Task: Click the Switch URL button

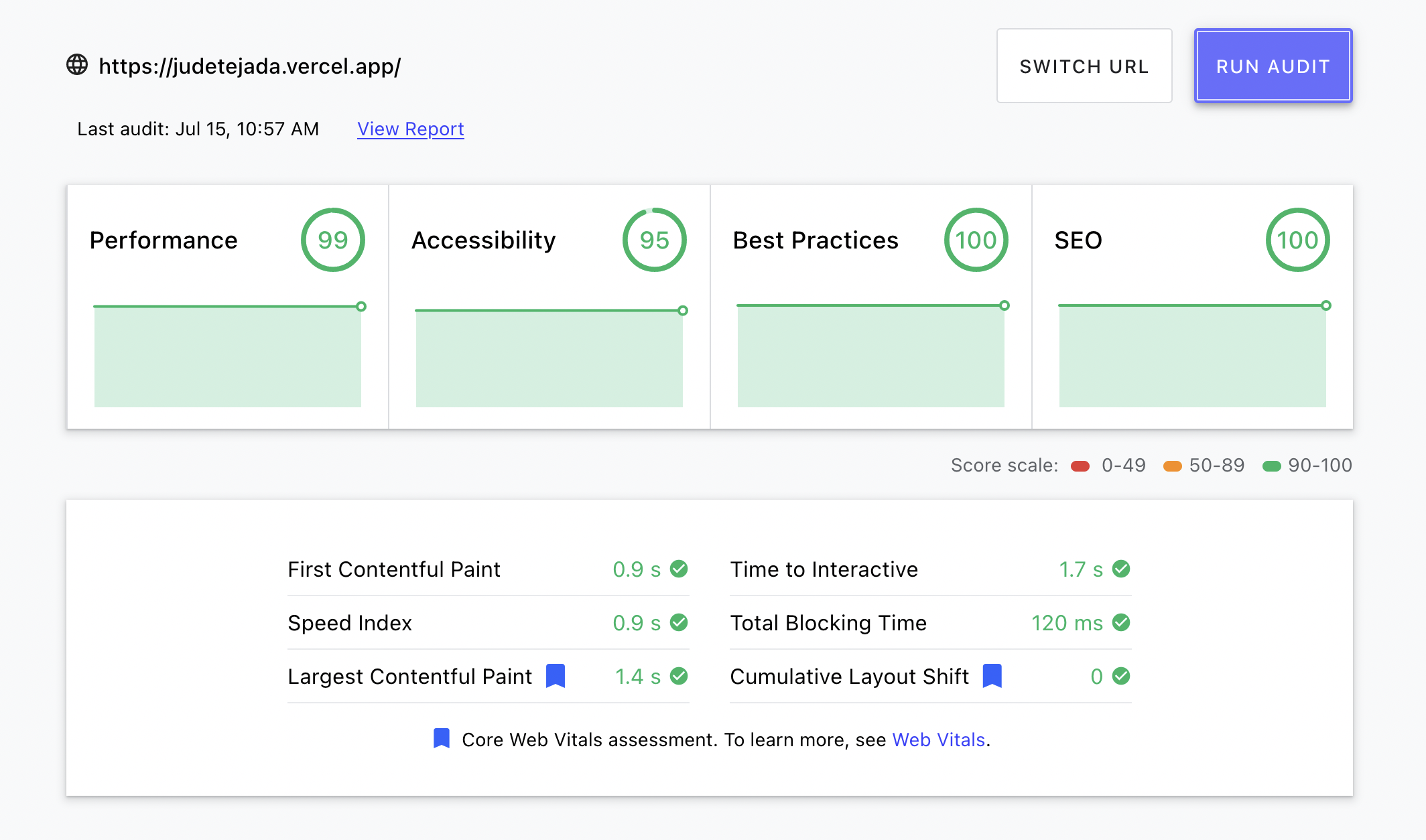Action: [1084, 66]
